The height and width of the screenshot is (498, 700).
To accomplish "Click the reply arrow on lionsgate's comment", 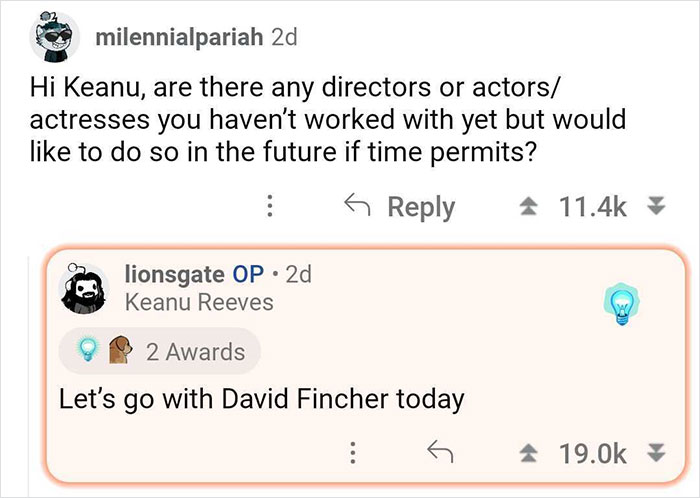I will (x=438, y=454).
